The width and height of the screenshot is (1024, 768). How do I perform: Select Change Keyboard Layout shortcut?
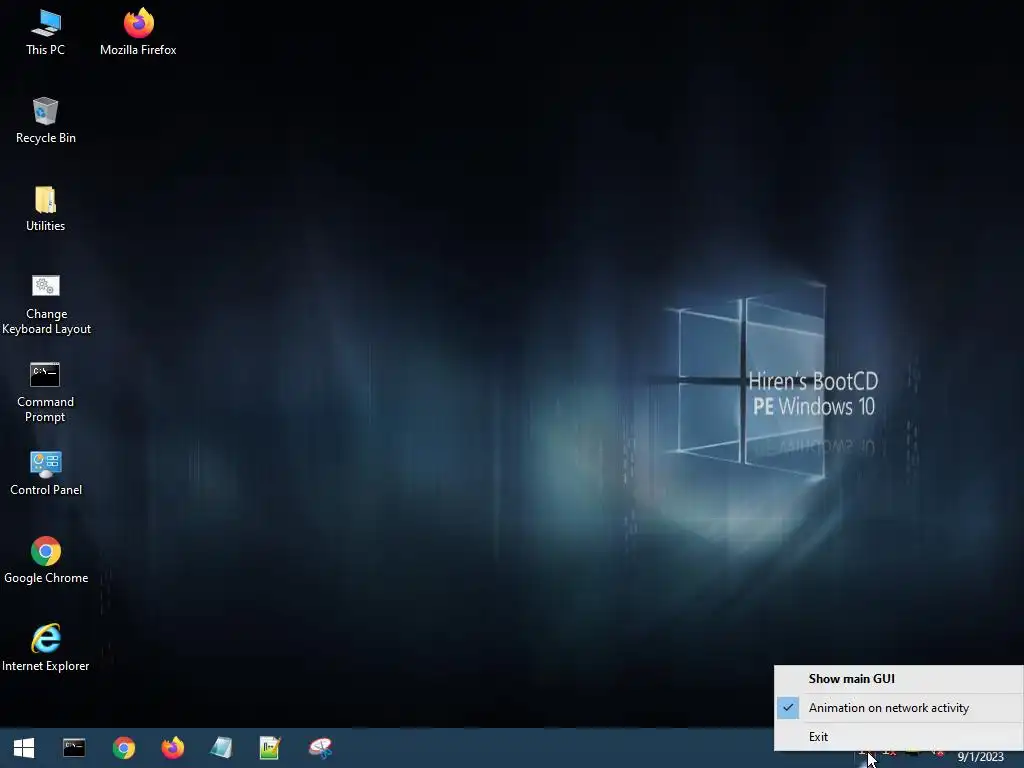coord(46,305)
